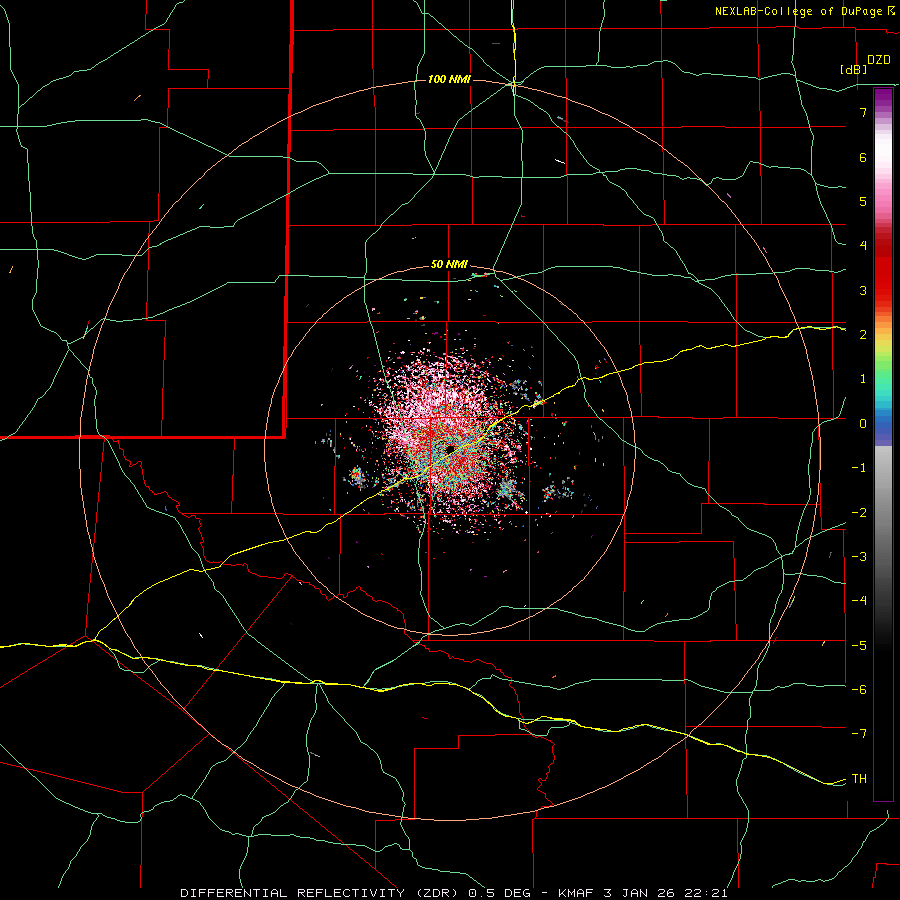
Task: Click the color scale value -1
Action: 859,468
